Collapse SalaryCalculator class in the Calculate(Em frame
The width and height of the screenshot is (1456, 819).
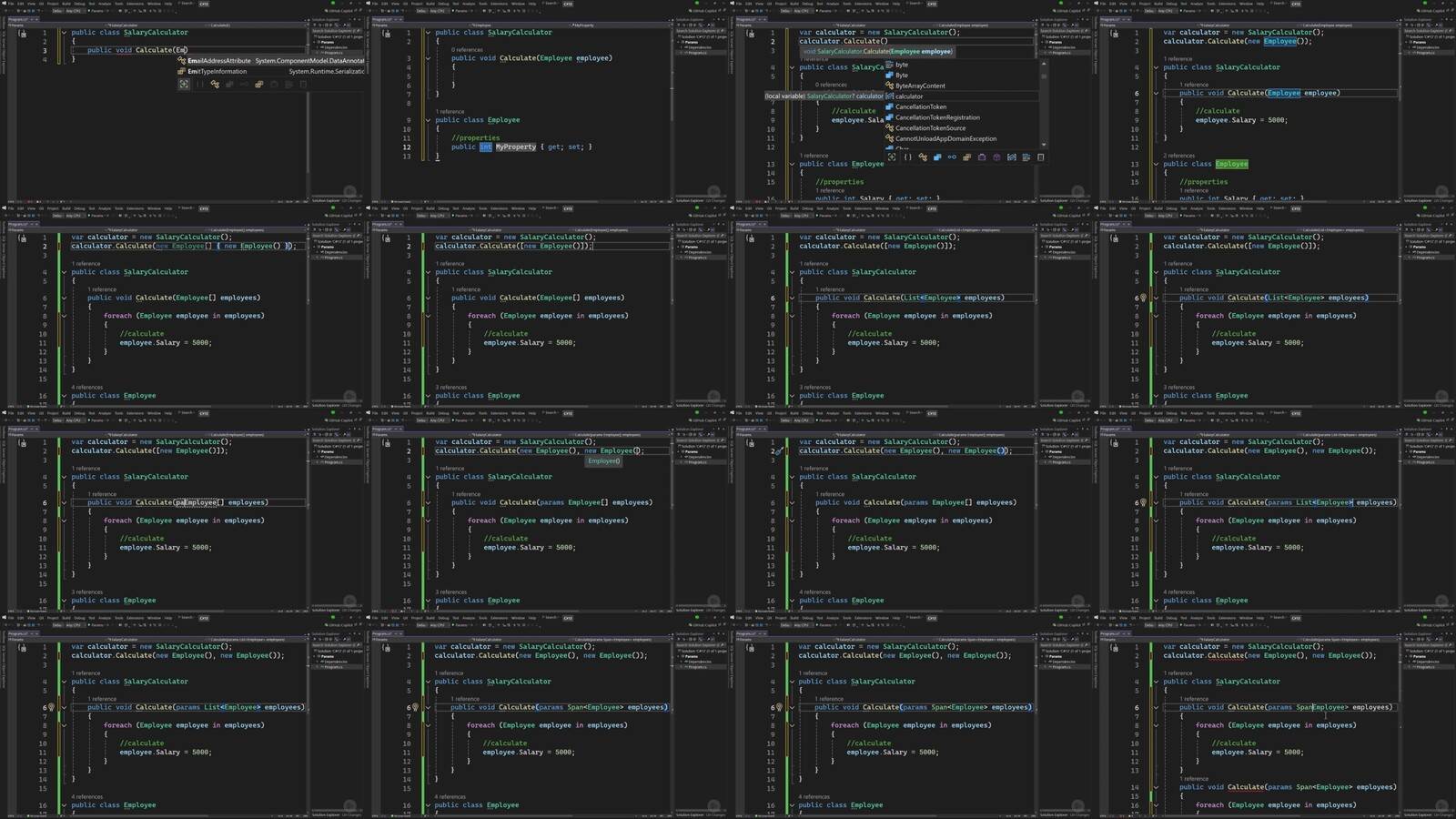64,33
